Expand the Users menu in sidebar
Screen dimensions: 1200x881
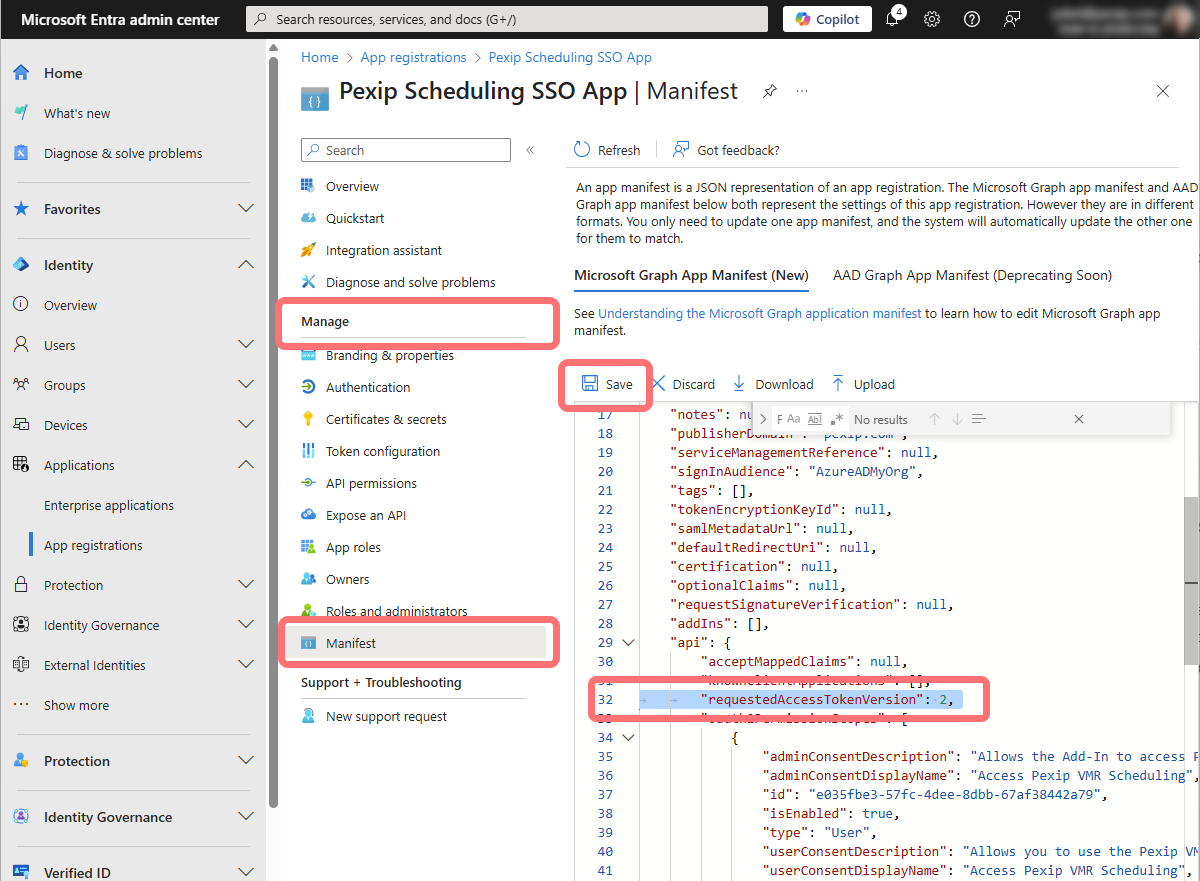click(x=245, y=345)
